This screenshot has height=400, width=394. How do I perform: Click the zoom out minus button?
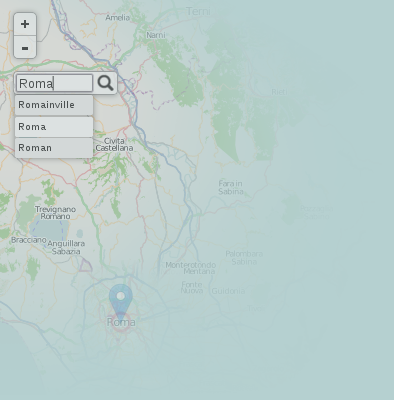(25, 47)
